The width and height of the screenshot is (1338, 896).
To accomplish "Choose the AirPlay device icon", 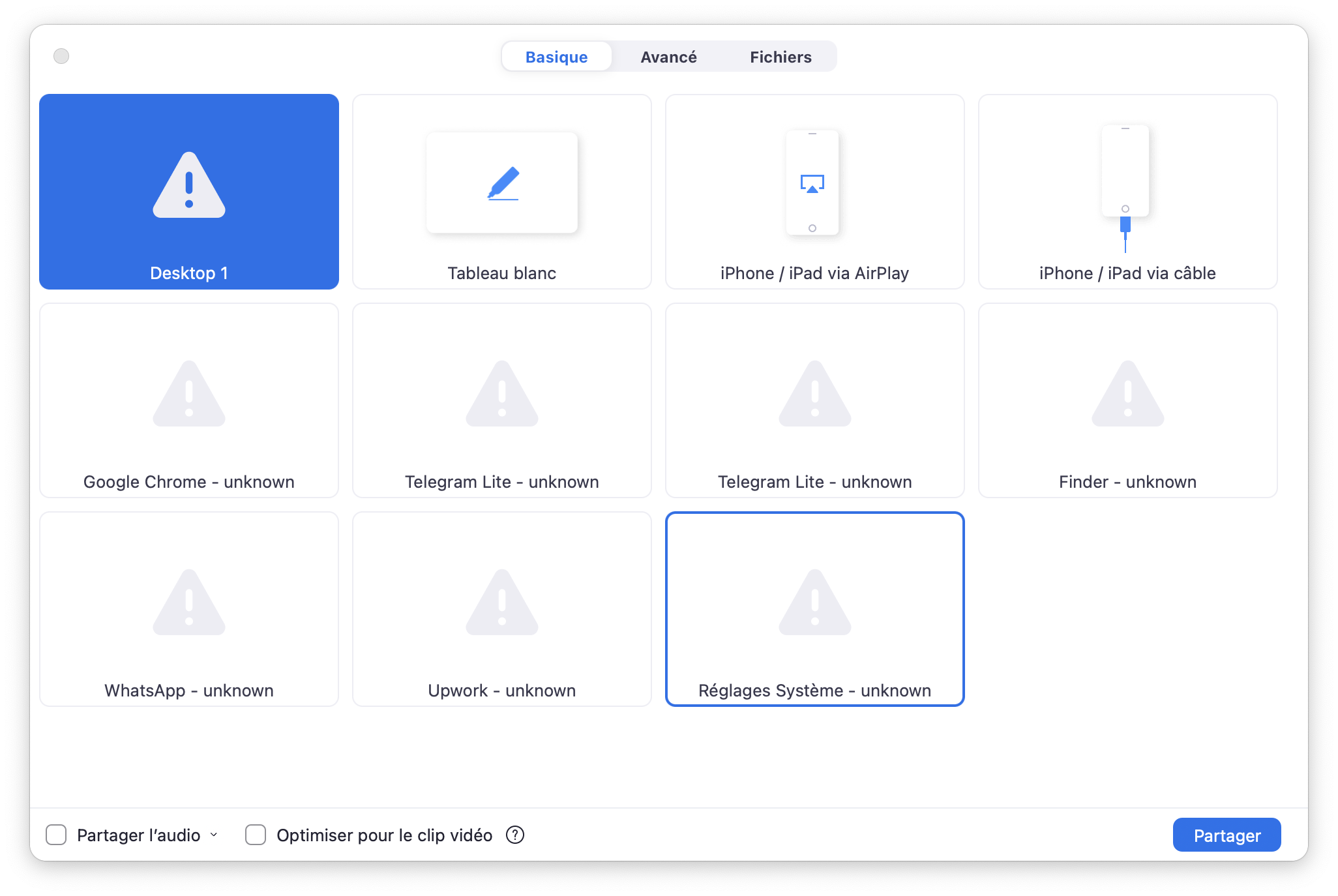I will click(x=812, y=183).
